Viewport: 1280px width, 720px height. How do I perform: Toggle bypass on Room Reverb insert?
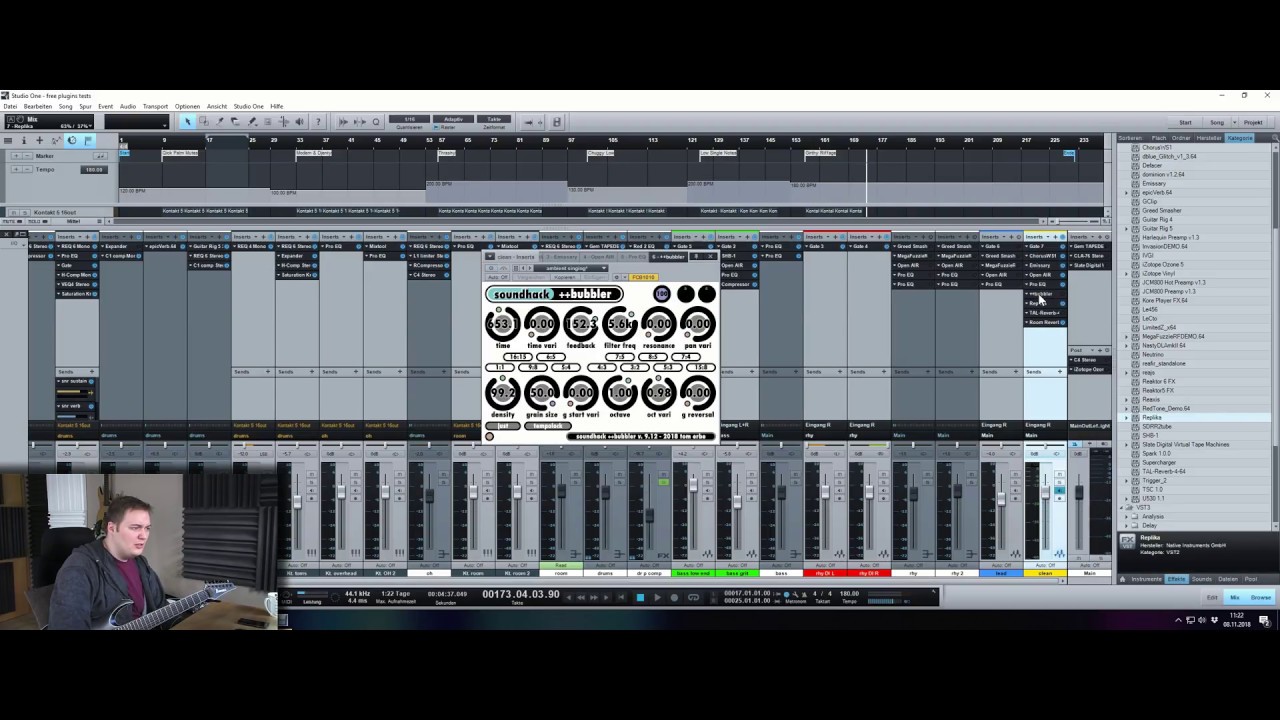tap(1063, 322)
